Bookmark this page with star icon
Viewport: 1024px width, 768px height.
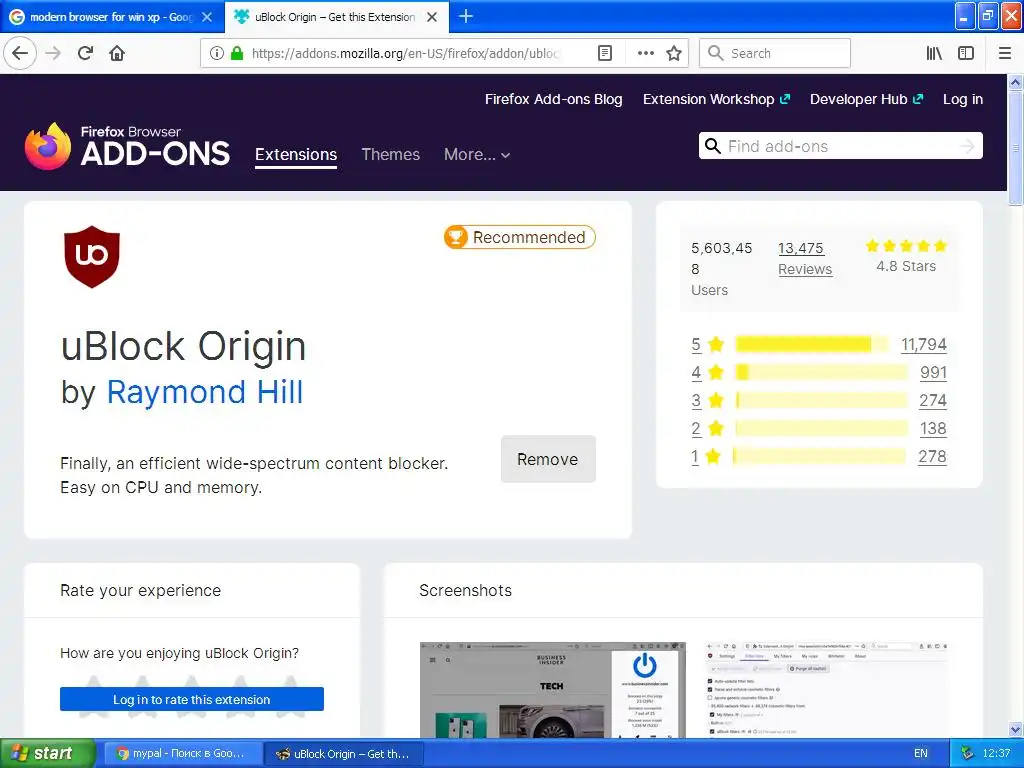[674, 53]
